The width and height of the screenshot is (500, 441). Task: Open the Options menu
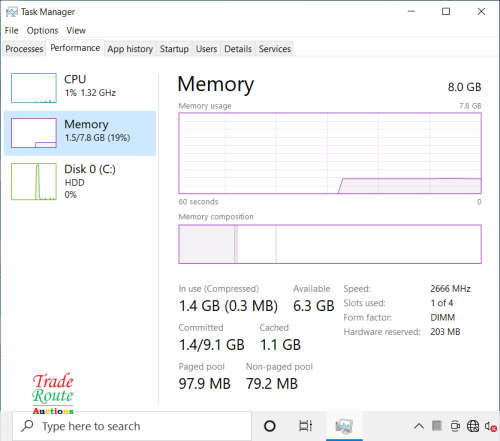[42, 31]
